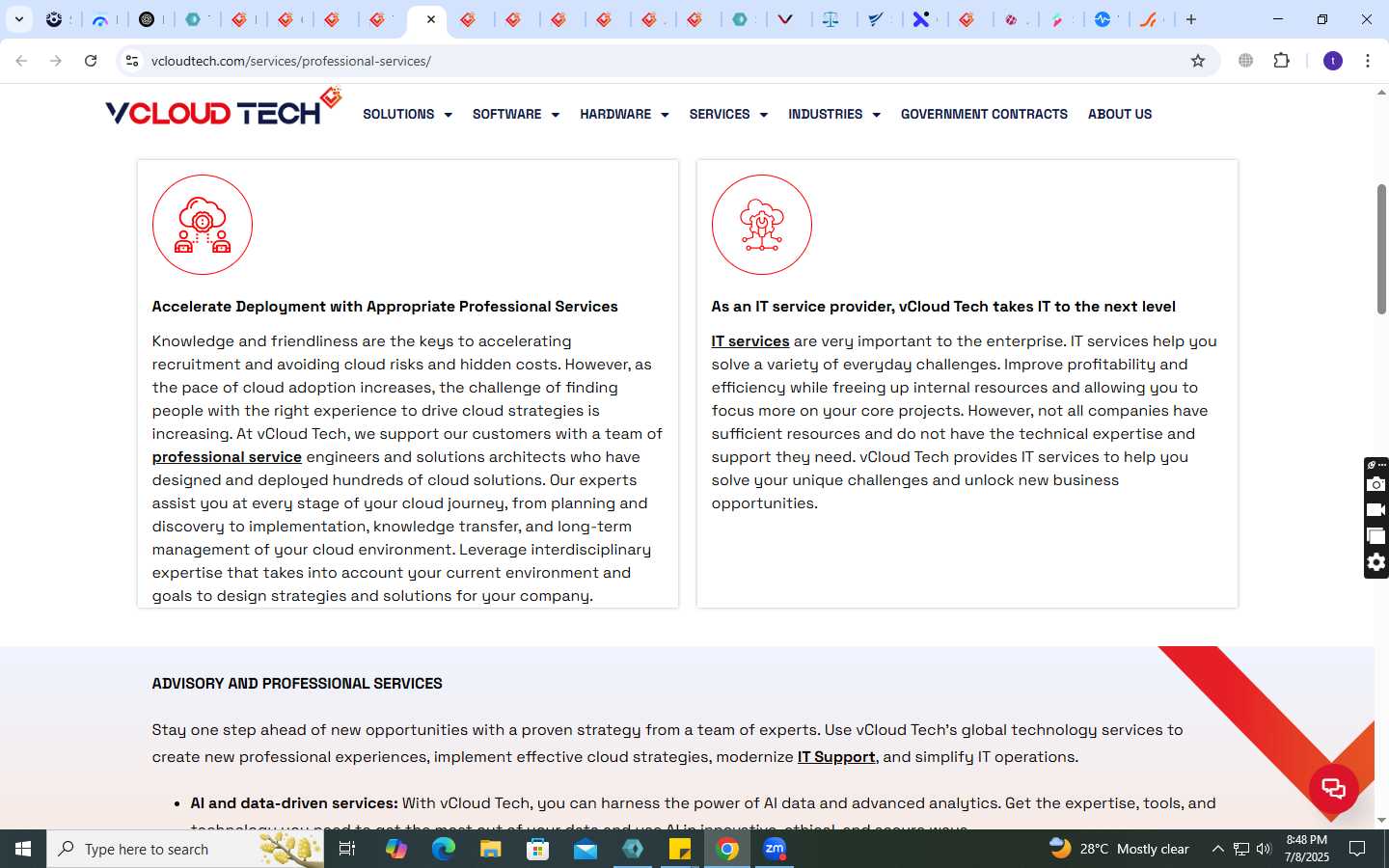Open the tab search dropdown arrow

pyautogui.click(x=19, y=19)
